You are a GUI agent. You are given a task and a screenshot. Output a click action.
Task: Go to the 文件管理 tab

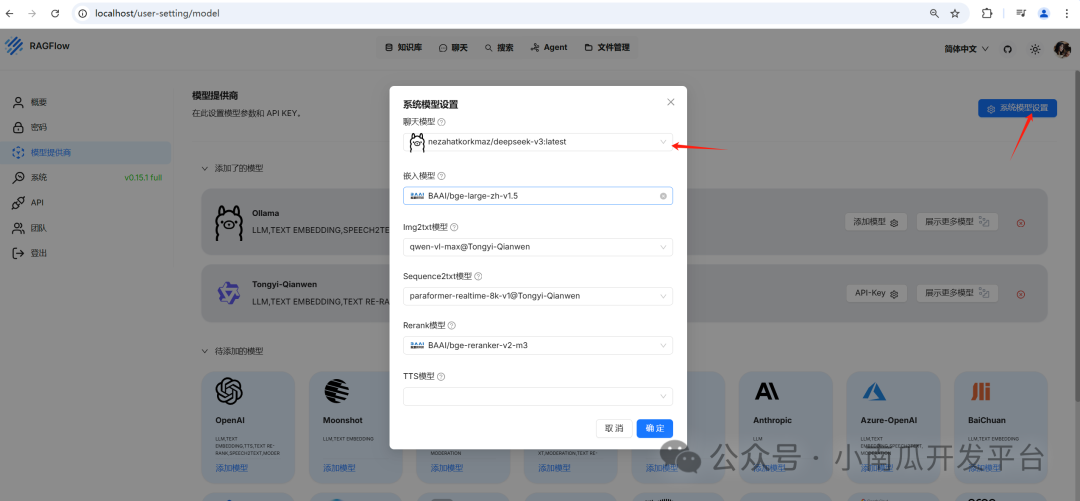pos(607,48)
